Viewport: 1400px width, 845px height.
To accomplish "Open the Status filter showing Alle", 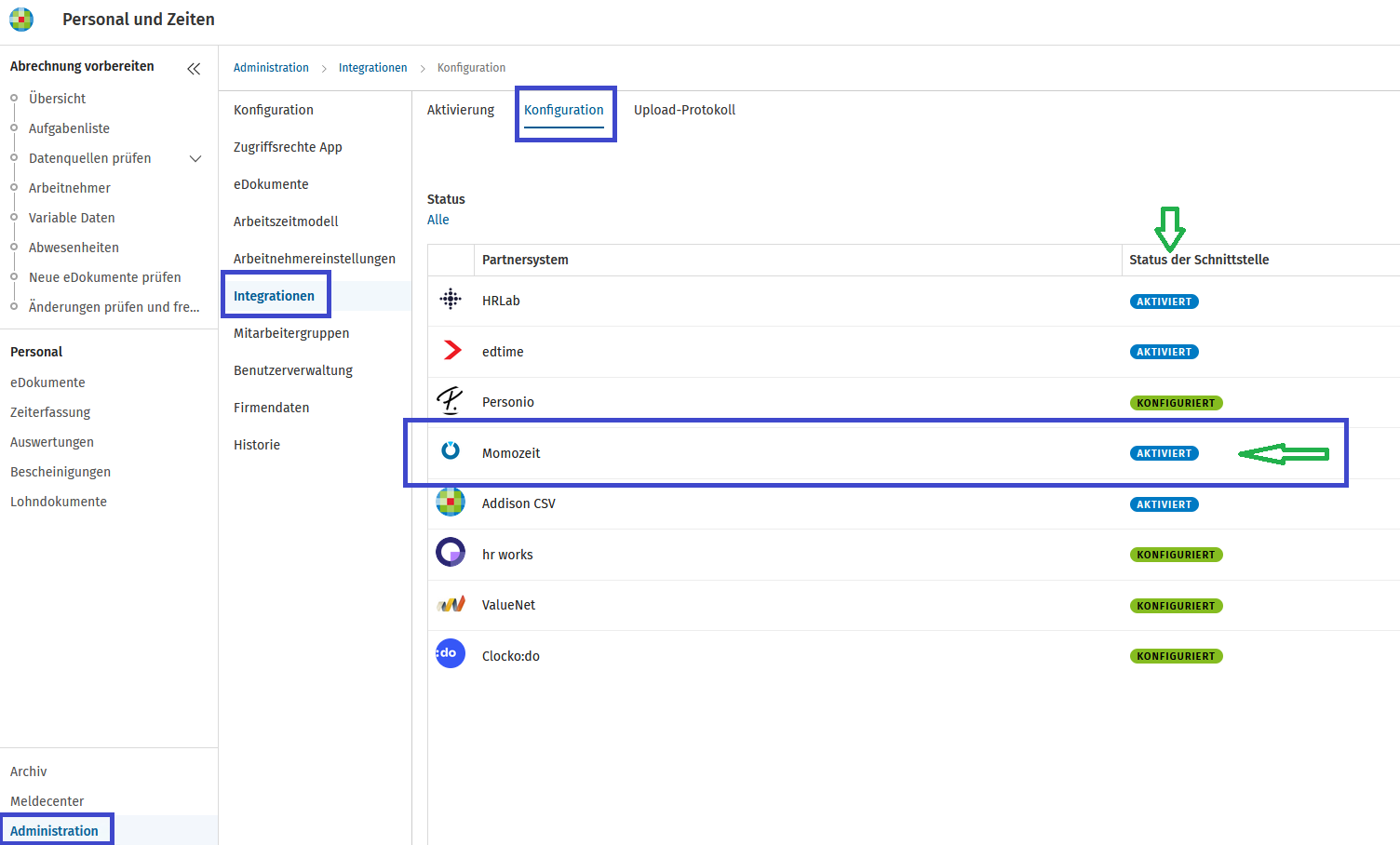I will (x=437, y=220).
